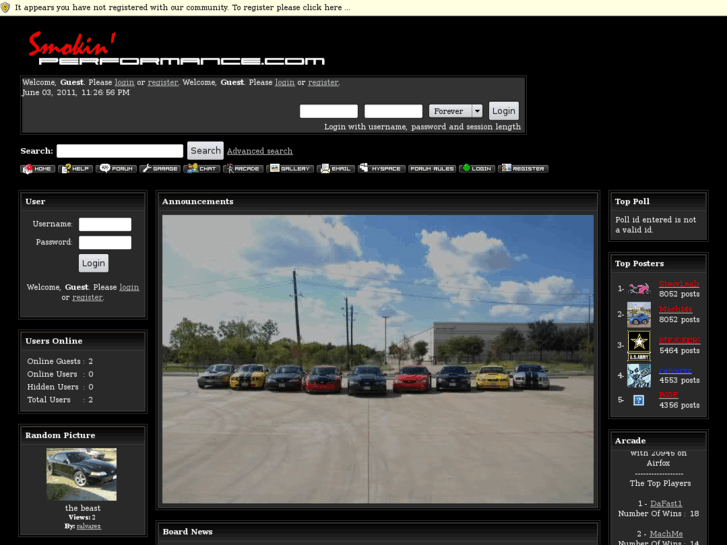The image size is (727, 545).
Task: Click the Top Poll panel header
Action: point(658,201)
